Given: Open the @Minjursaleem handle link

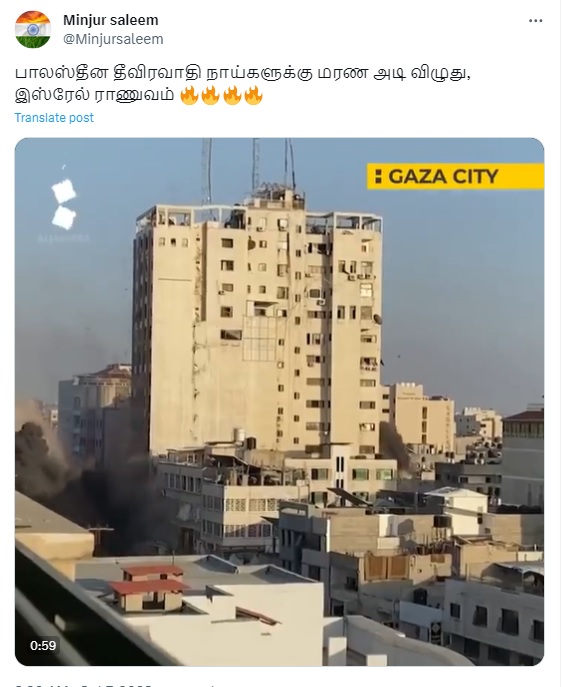Looking at the screenshot, I should [x=113, y=39].
